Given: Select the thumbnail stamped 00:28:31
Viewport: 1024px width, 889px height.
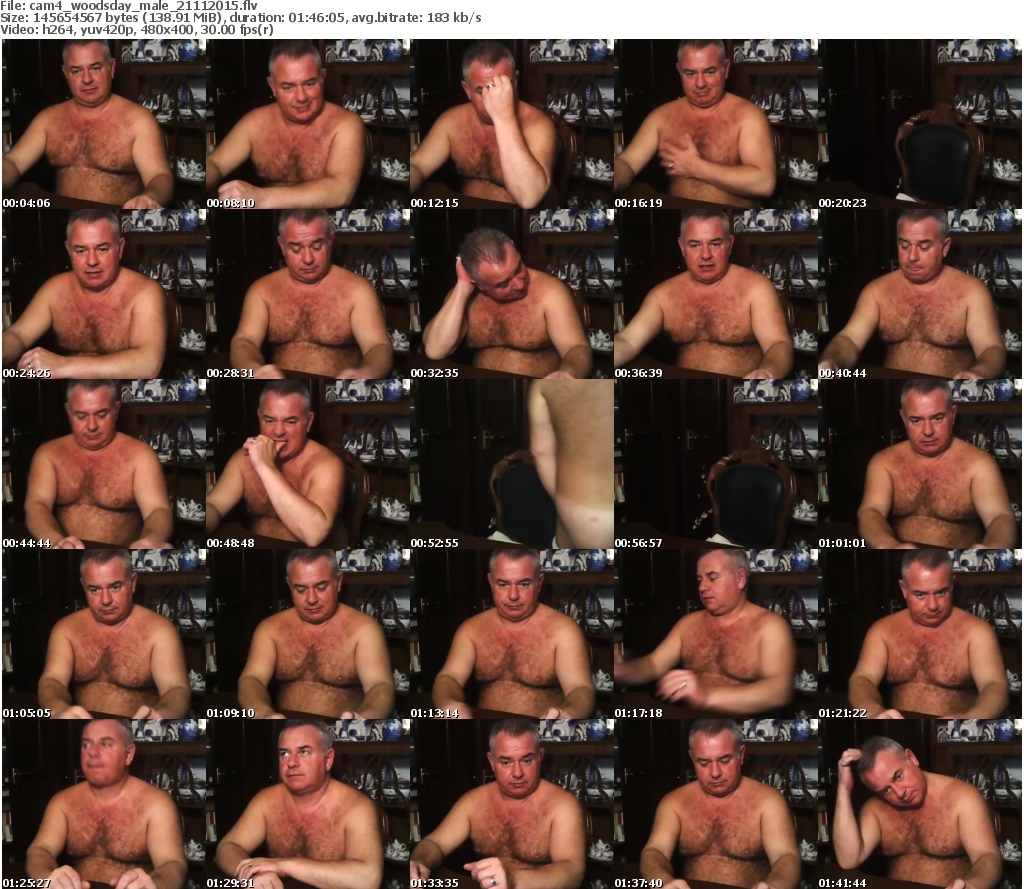Looking at the screenshot, I should (x=308, y=294).
